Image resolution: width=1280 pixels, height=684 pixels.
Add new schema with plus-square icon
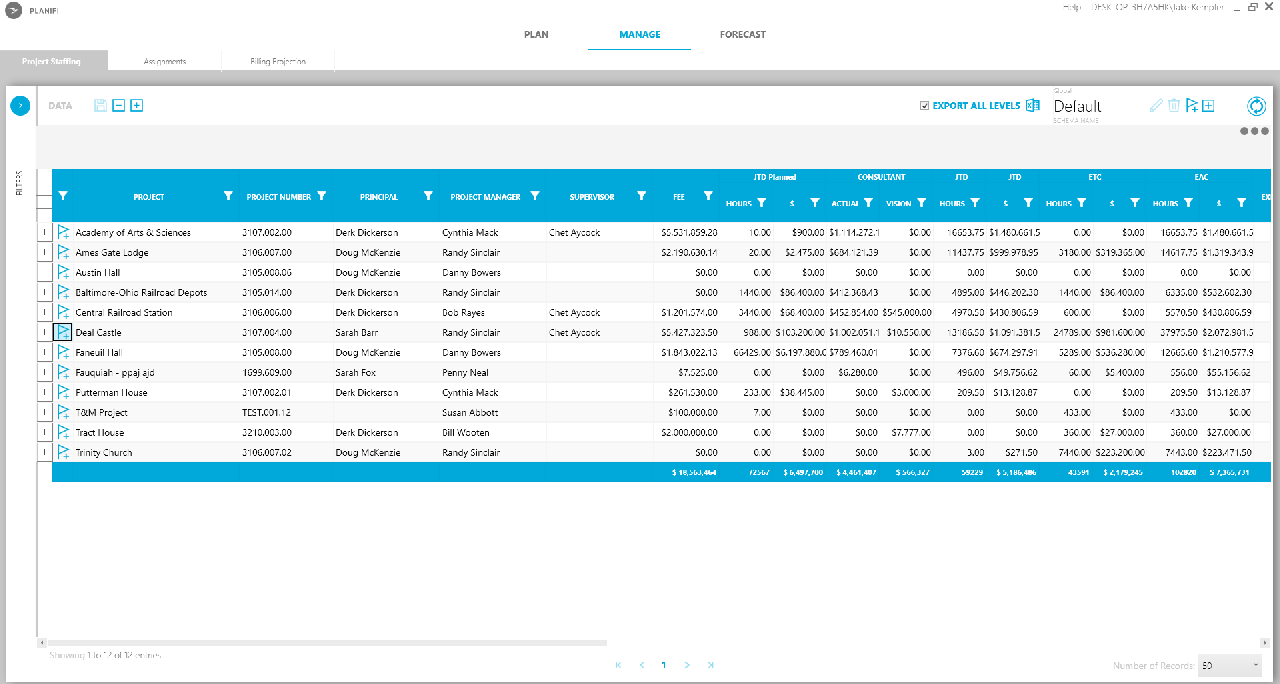[x=1208, y=105]
